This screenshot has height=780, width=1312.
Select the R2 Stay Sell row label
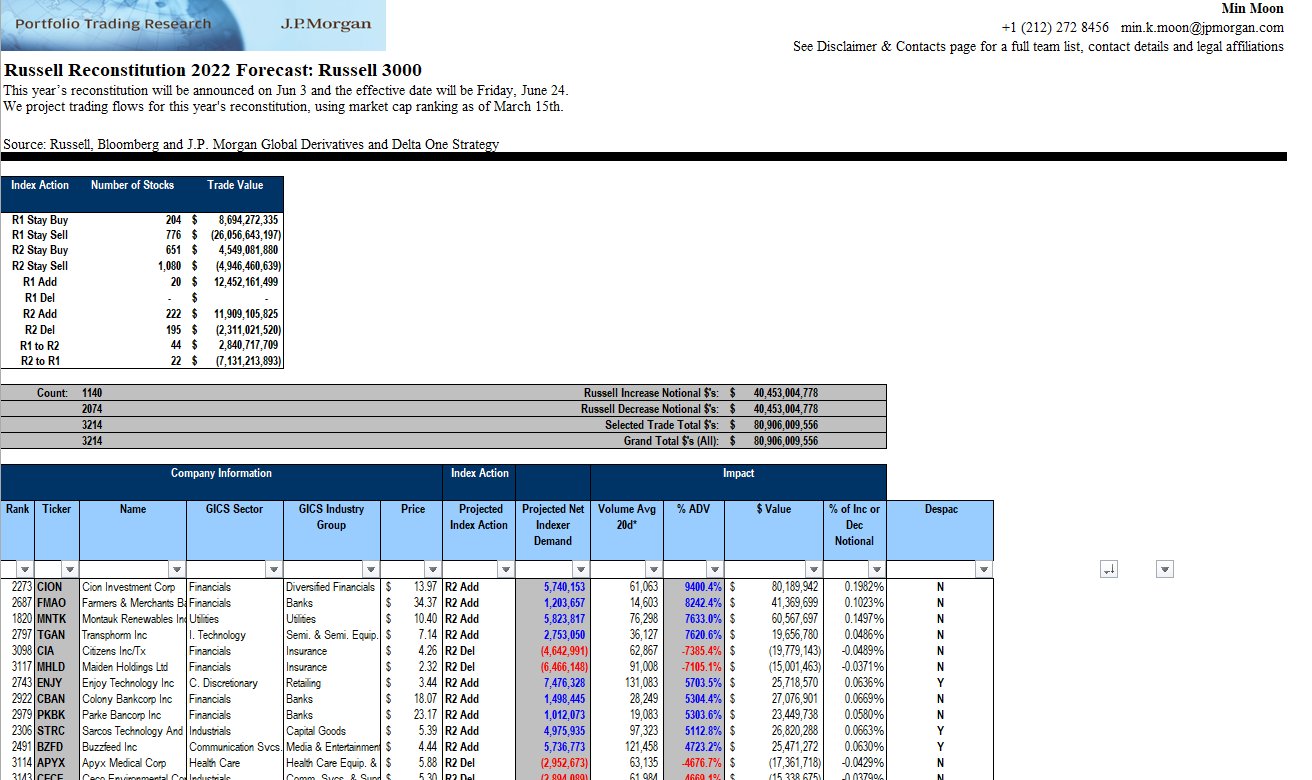point(40,266)
